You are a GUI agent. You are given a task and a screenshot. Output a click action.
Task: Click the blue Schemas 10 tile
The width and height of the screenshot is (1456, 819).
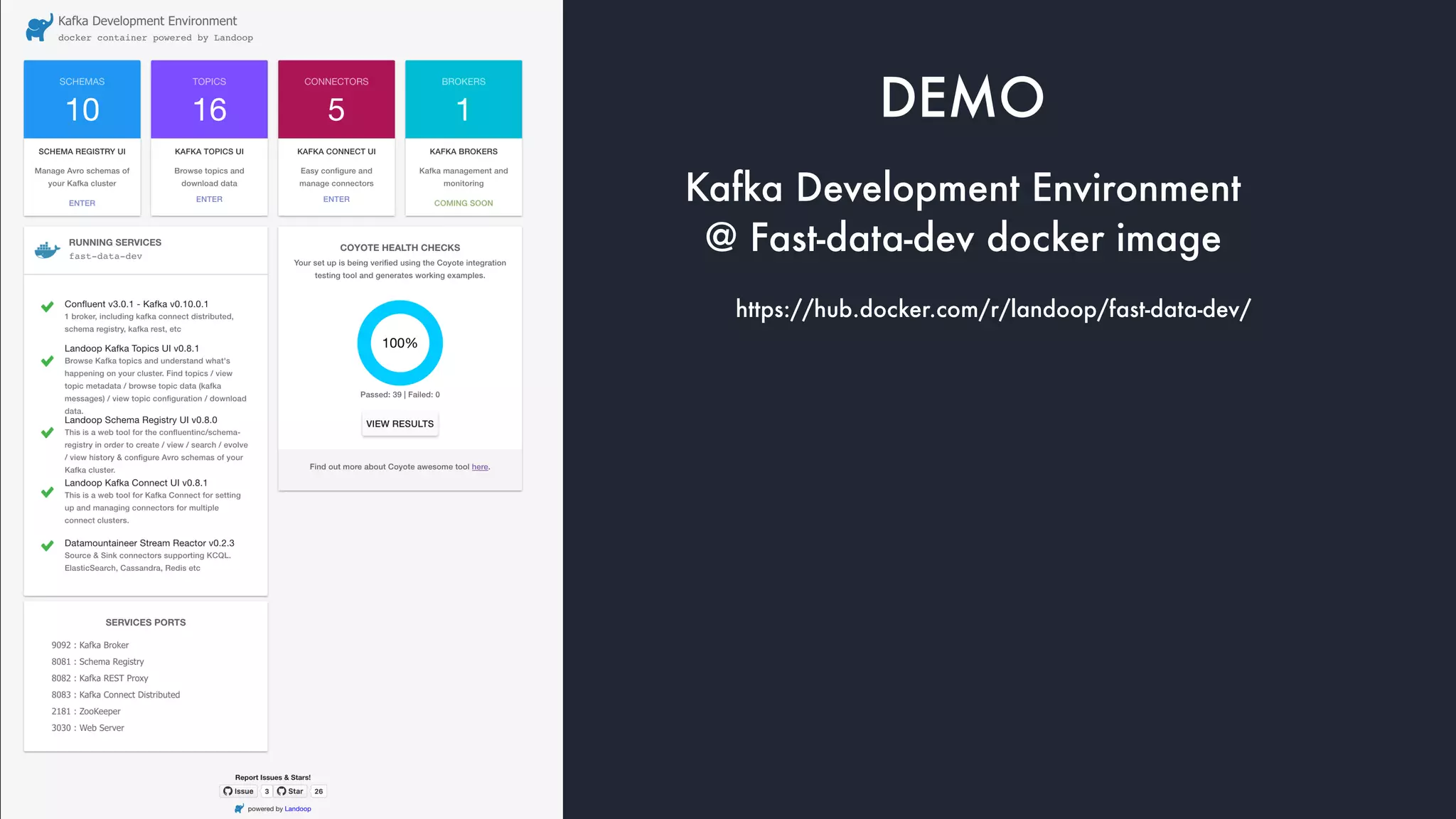point(82,100)
